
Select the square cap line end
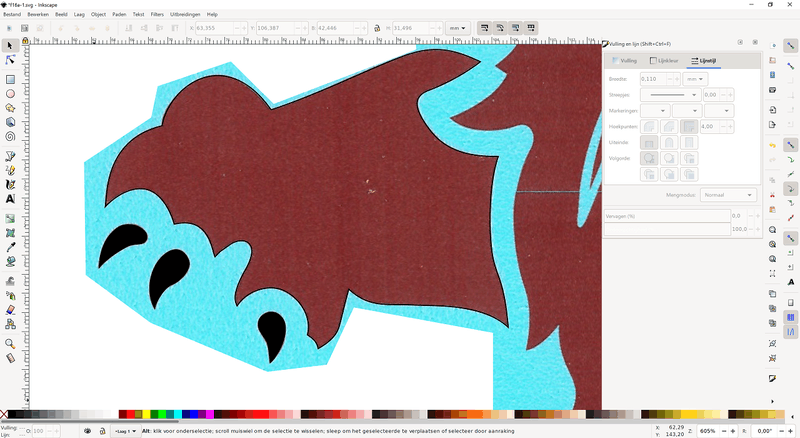pyautogui.click(x=689, y=142)
